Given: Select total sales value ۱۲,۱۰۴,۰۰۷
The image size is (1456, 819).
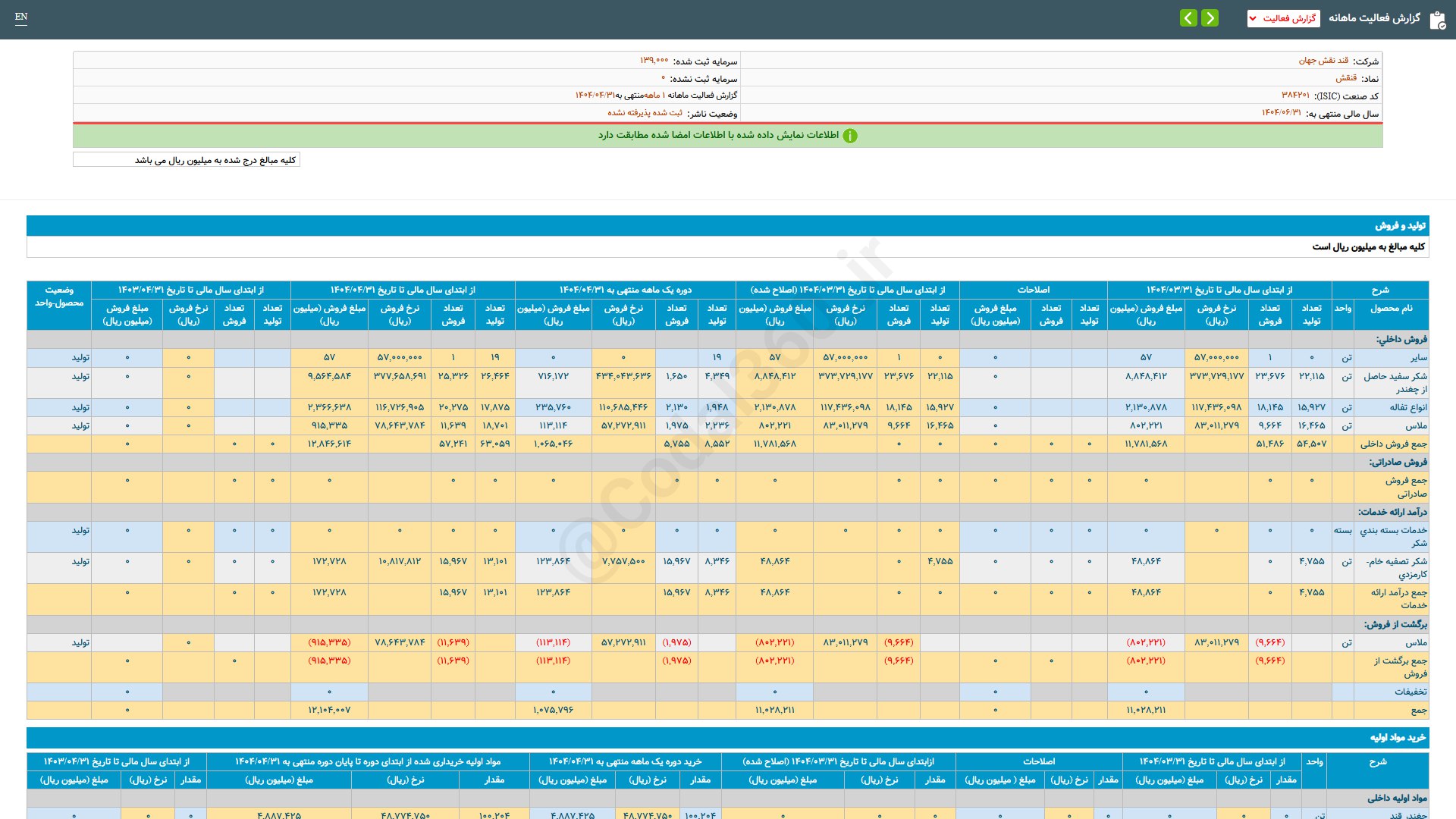Looking at the screenshot, I should (x=329, y=711).
